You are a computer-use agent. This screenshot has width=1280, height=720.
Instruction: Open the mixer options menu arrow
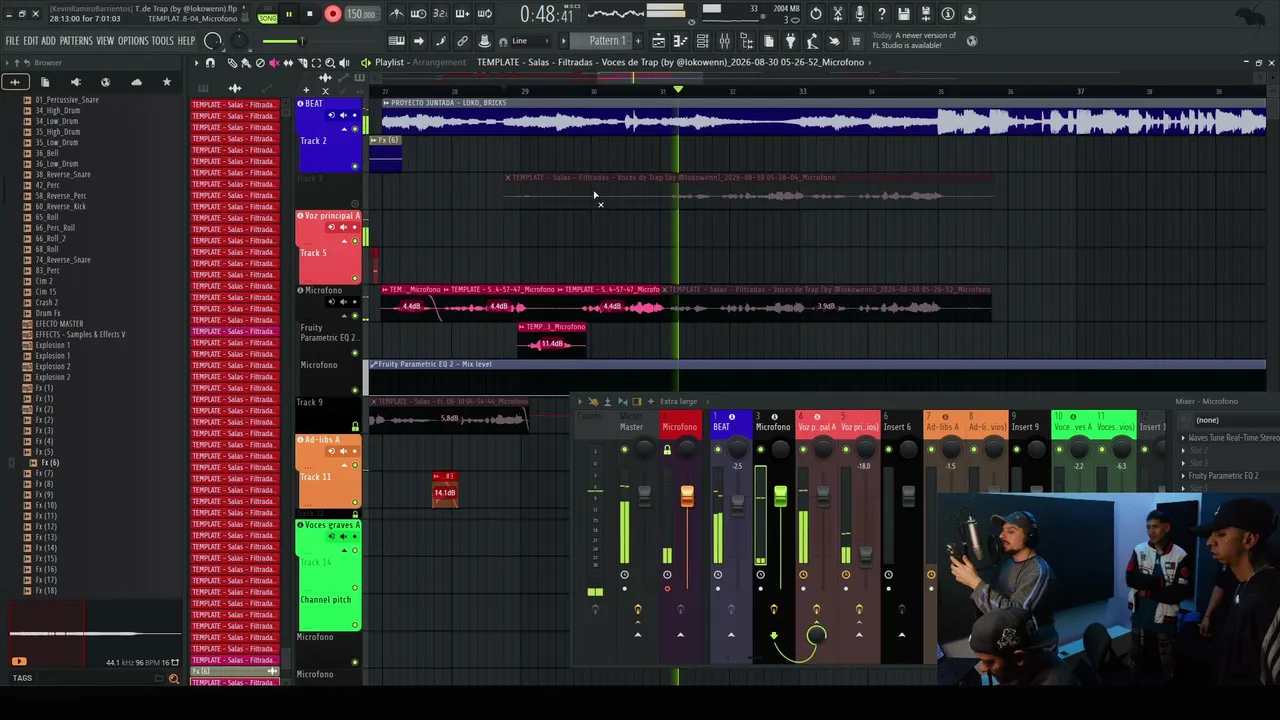[580, 402]
